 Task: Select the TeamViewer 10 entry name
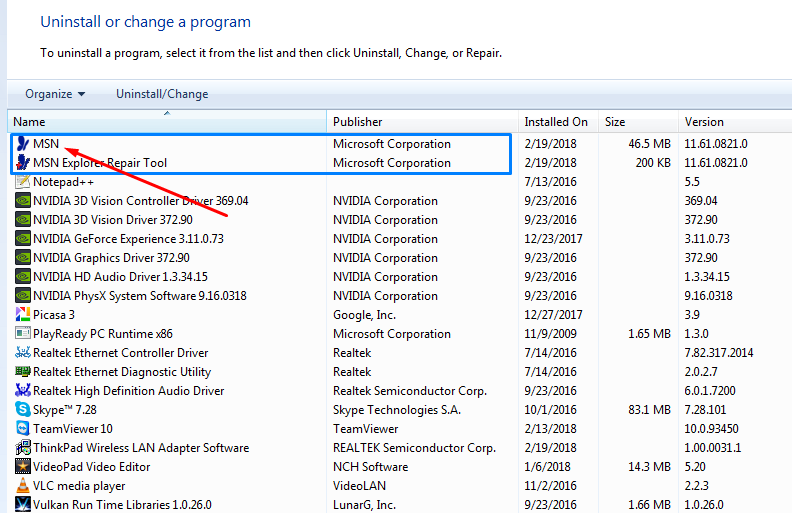(73, 429)
